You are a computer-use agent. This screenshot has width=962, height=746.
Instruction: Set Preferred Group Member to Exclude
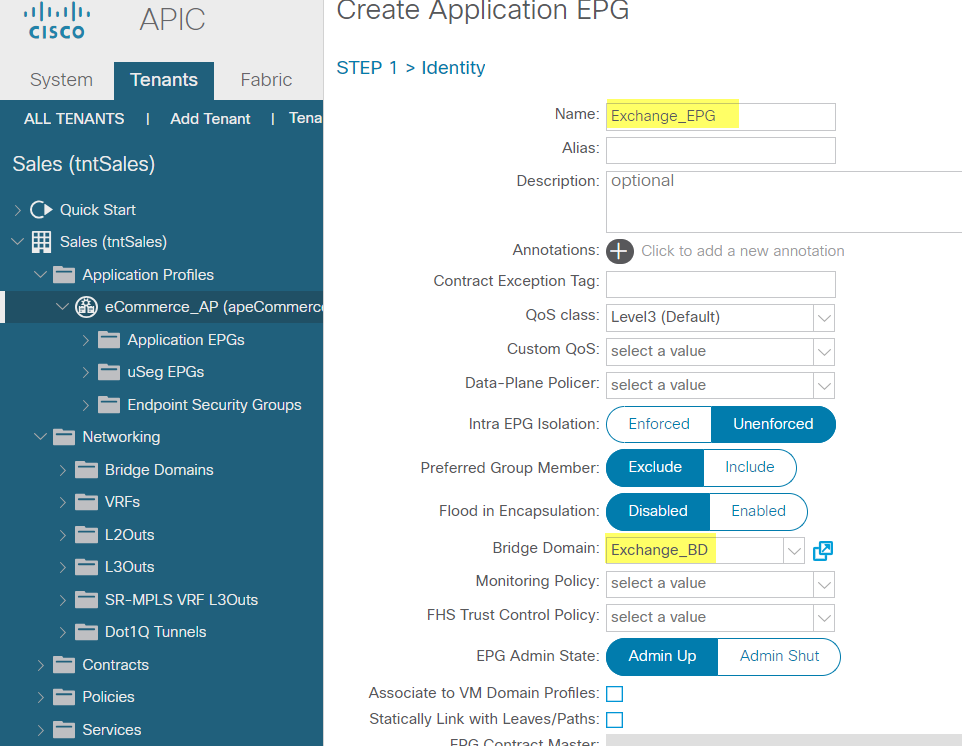pos(655,467)
